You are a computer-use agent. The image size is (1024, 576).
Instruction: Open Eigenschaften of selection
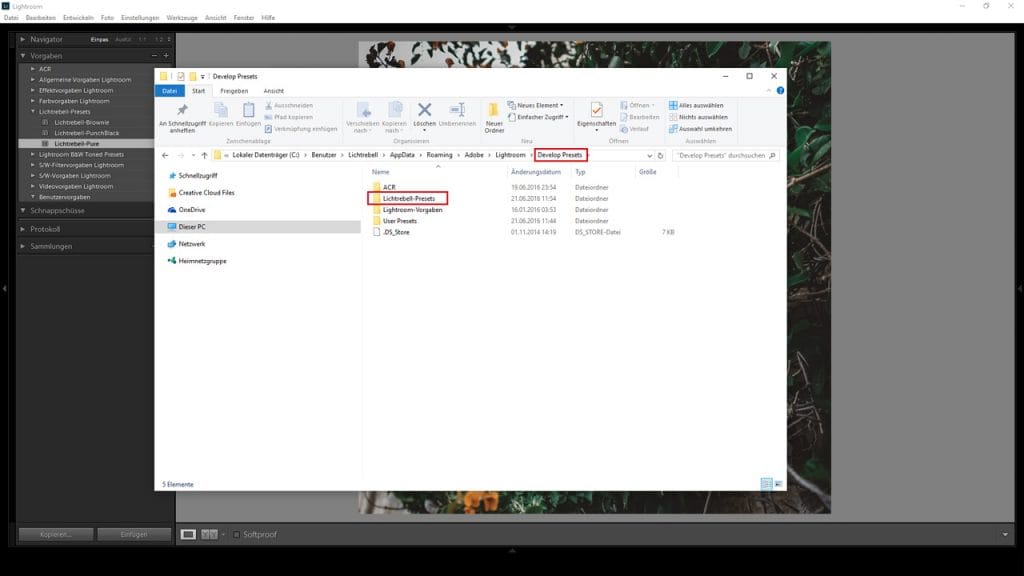coord(596,116)
